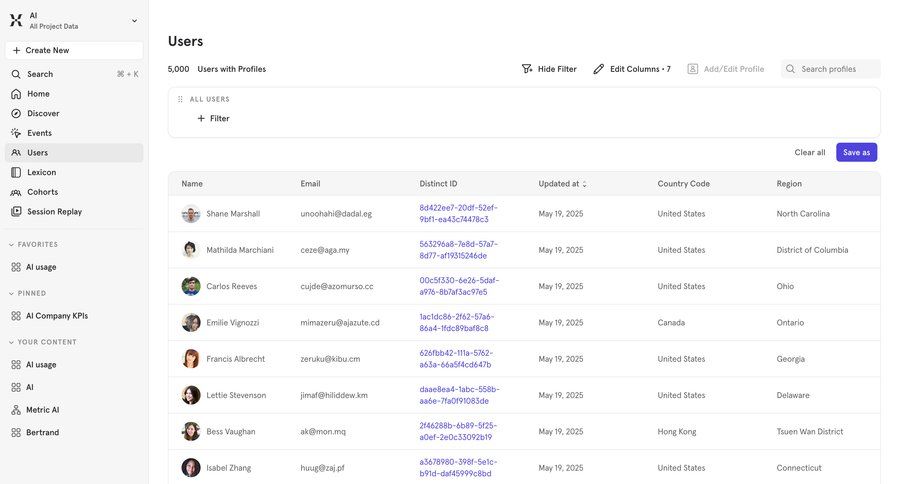Image resolution: width=900 pixels, height=484 pixels.
Task: Click the Edit Columns pencil icon
Action: click(x=599, y=69)
